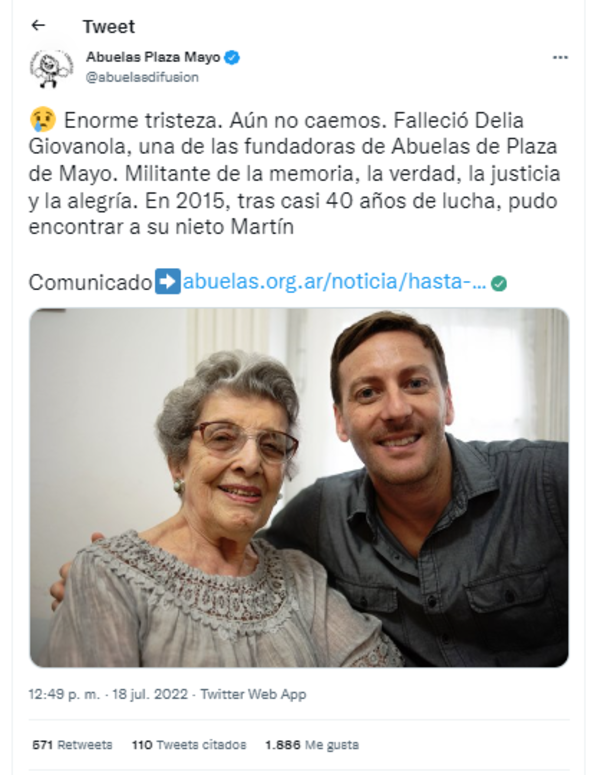Image resolution: width=600 pixels, height=775 pixels.
Task: View the 110 Tweets citados list
Action: click(189, 745)
